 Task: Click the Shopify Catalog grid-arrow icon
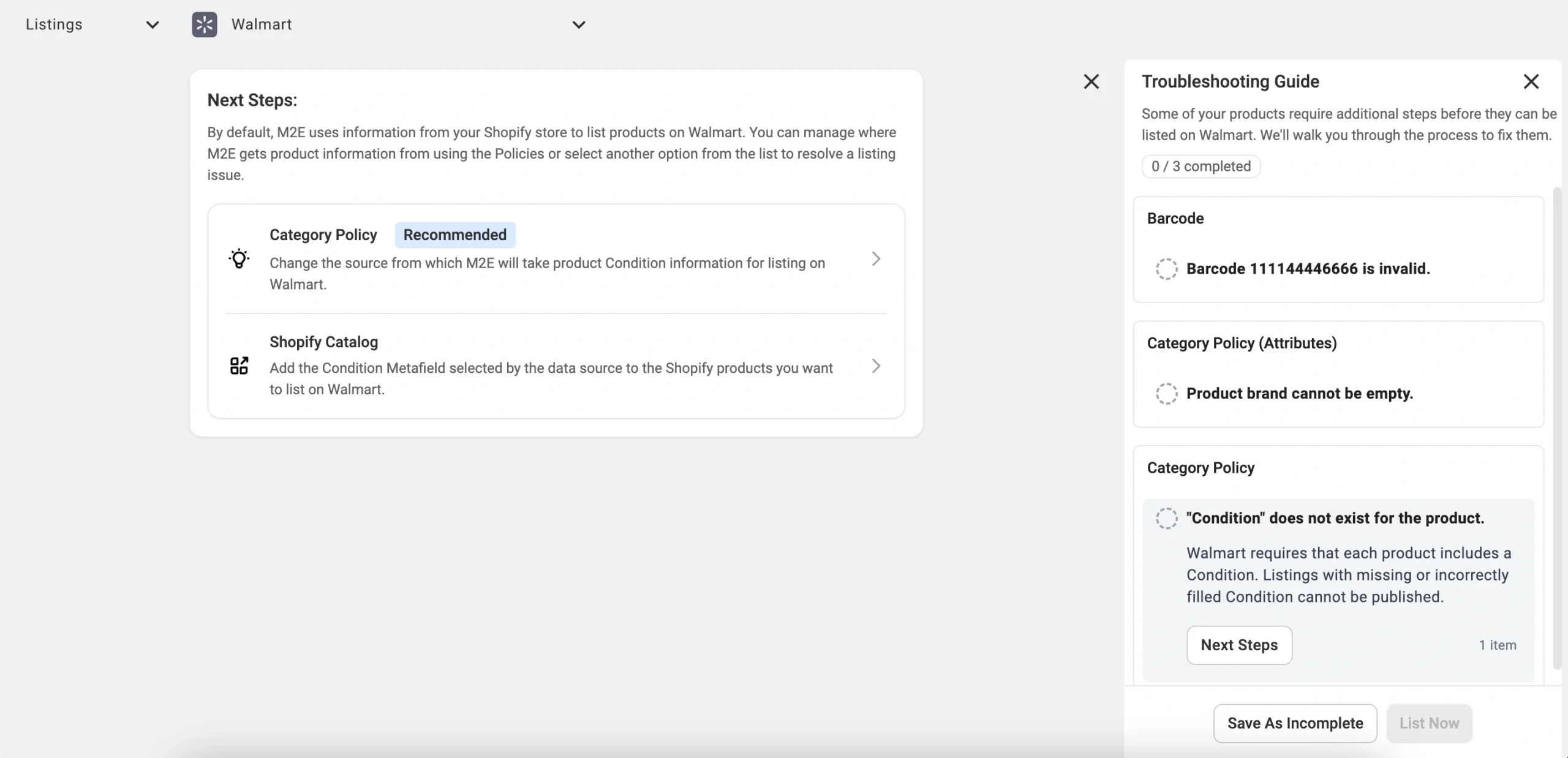(239, 366)
